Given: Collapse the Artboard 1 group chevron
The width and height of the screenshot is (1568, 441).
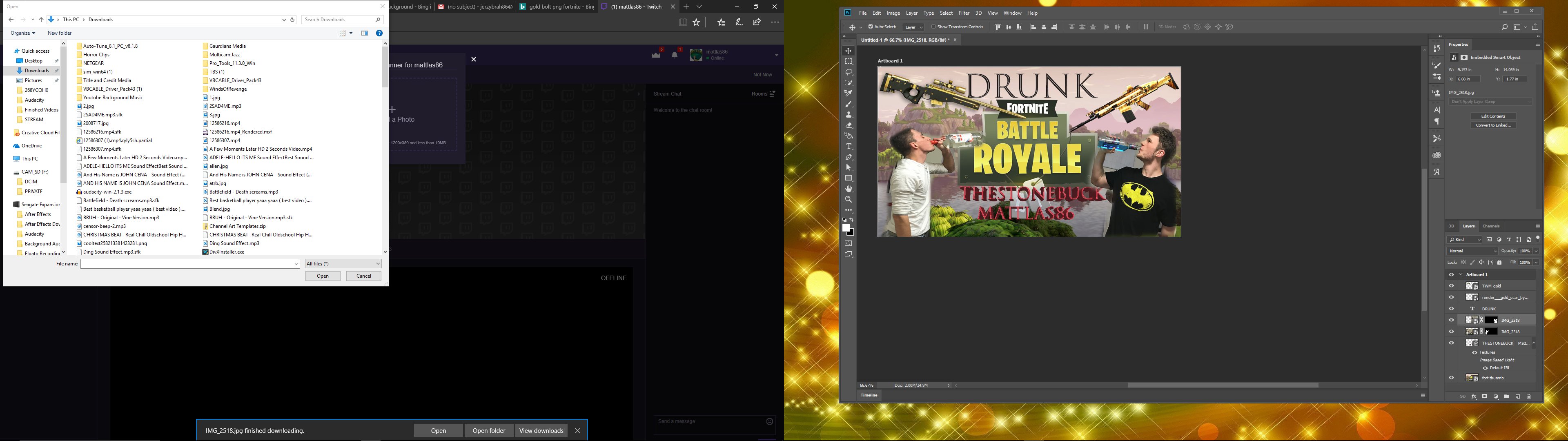Looking at the screenshot, I should tap(1460, 275).
